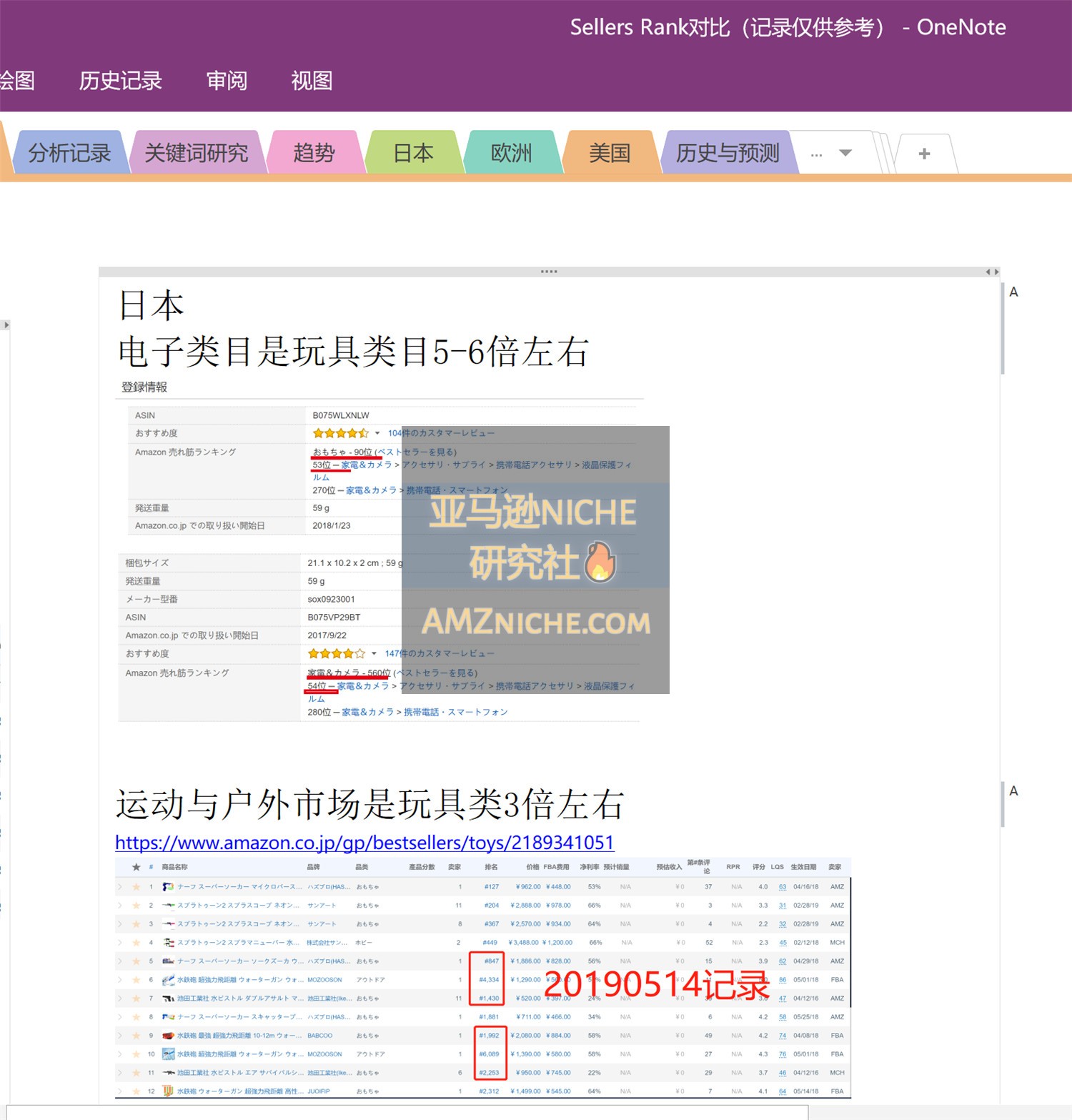Open the rating dropdown arrow beside 147件 reviews

pyautogui.click(x=374, y=653)
